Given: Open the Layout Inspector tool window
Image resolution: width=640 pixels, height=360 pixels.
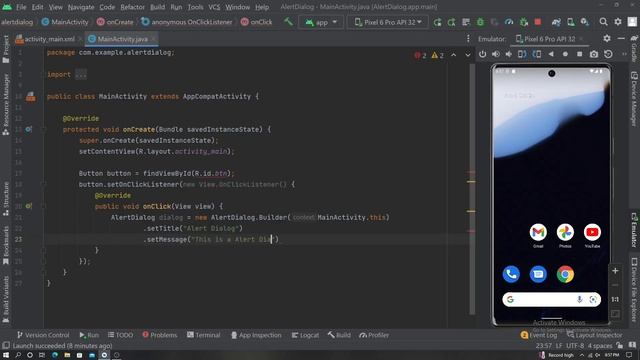Looking at the screenshot, I should pyautogui.click(x=594, y=335).
